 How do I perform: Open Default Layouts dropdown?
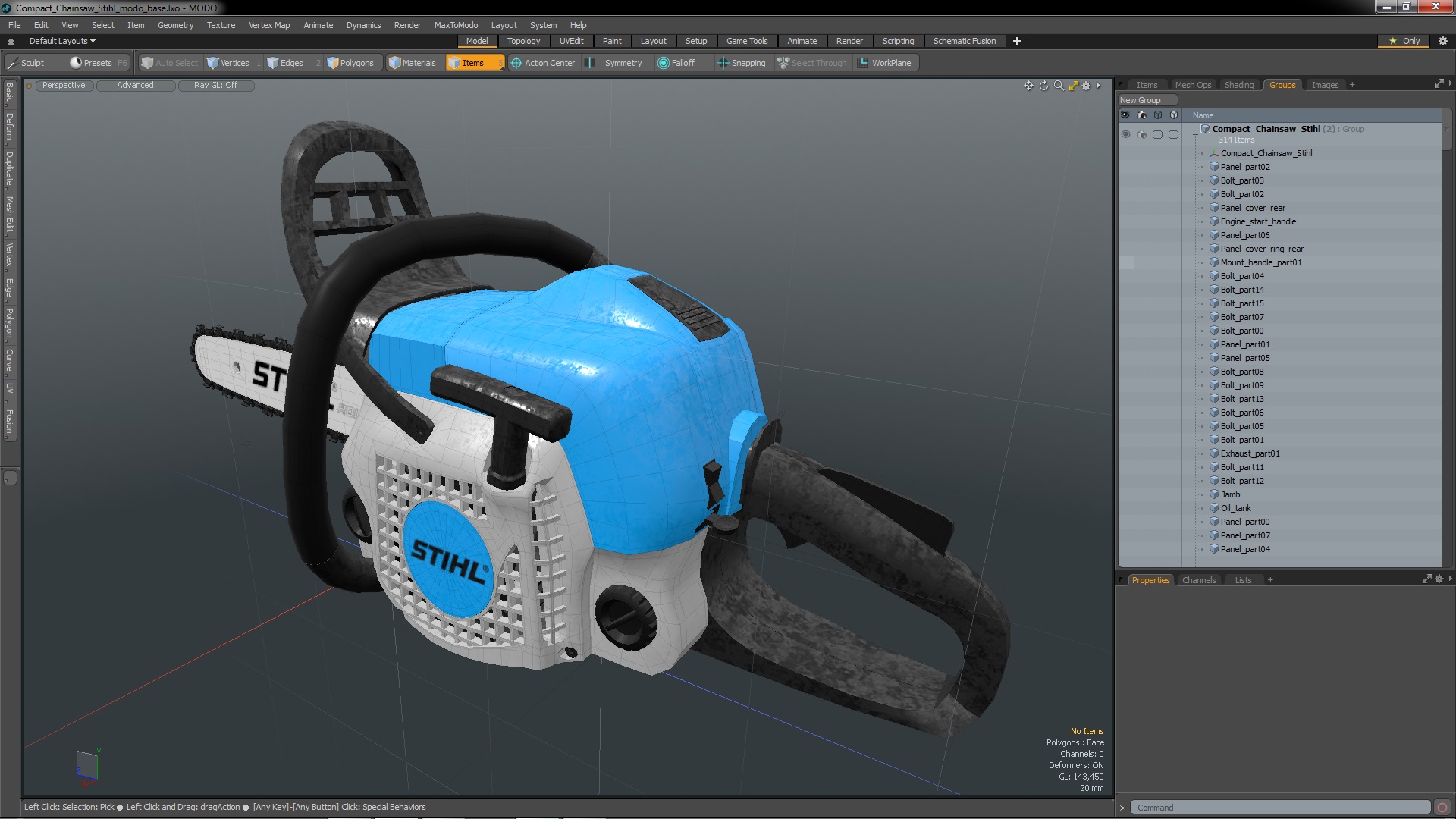coord(62,41)
